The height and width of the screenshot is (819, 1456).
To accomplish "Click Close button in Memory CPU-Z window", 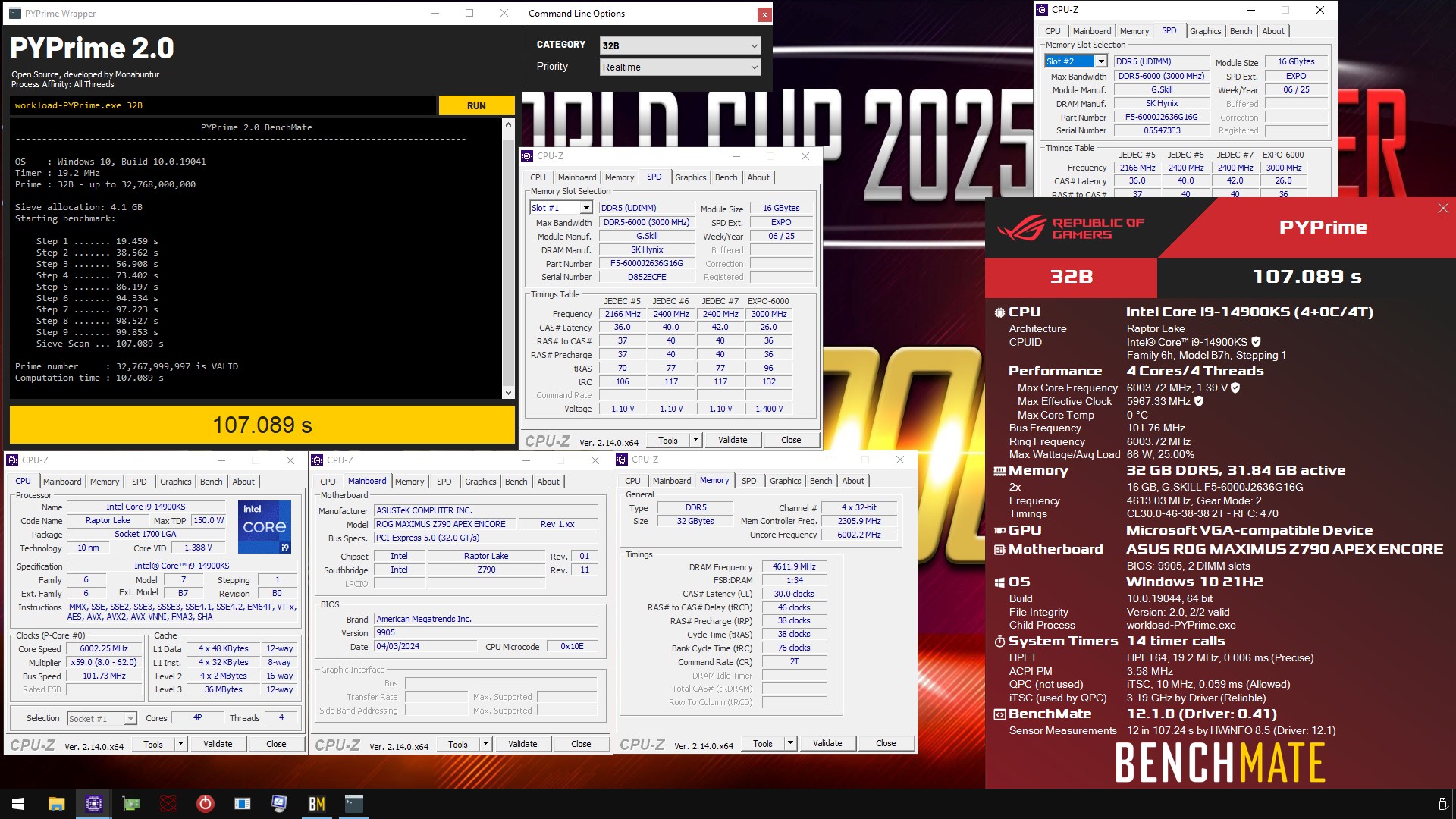I will pyautogui.click(x=886, y=743).
